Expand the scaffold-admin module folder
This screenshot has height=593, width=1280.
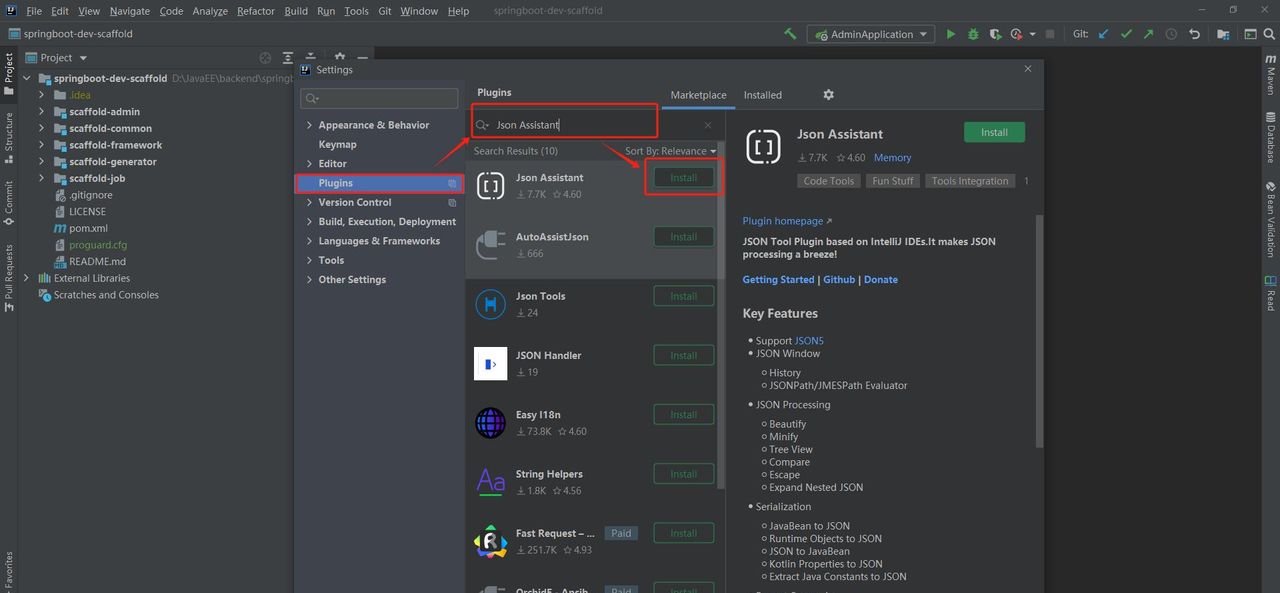click(42, 112)
